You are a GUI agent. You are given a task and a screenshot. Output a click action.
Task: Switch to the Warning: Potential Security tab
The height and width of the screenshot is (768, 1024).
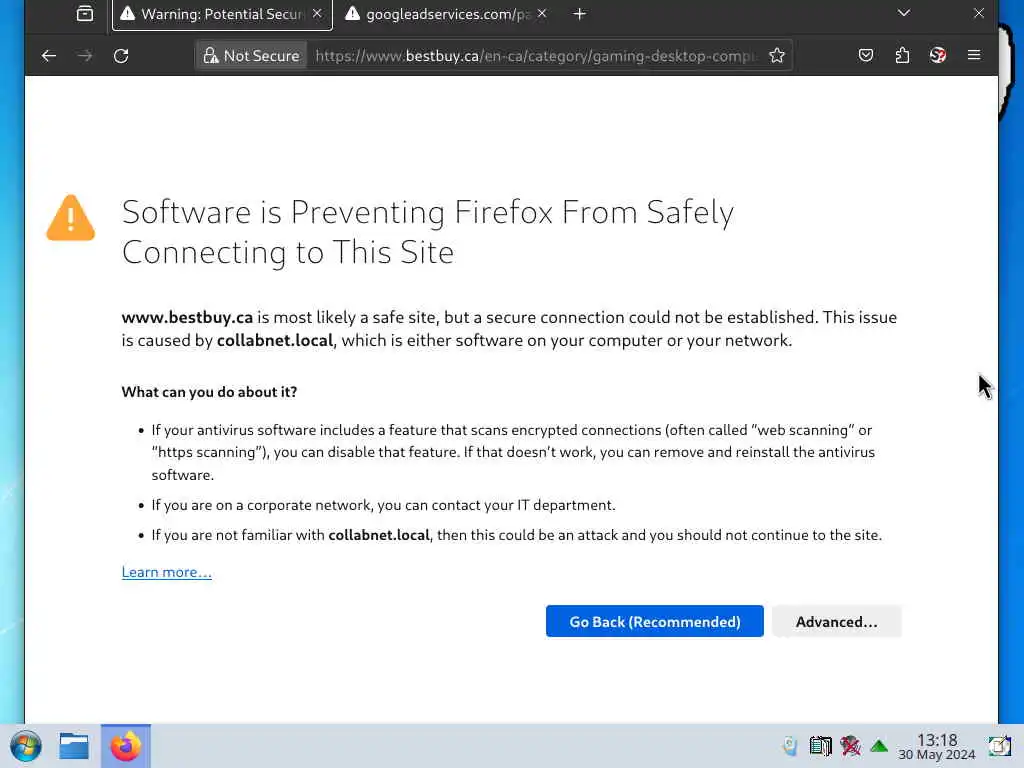pyautogui.click(x=222, y=14)
